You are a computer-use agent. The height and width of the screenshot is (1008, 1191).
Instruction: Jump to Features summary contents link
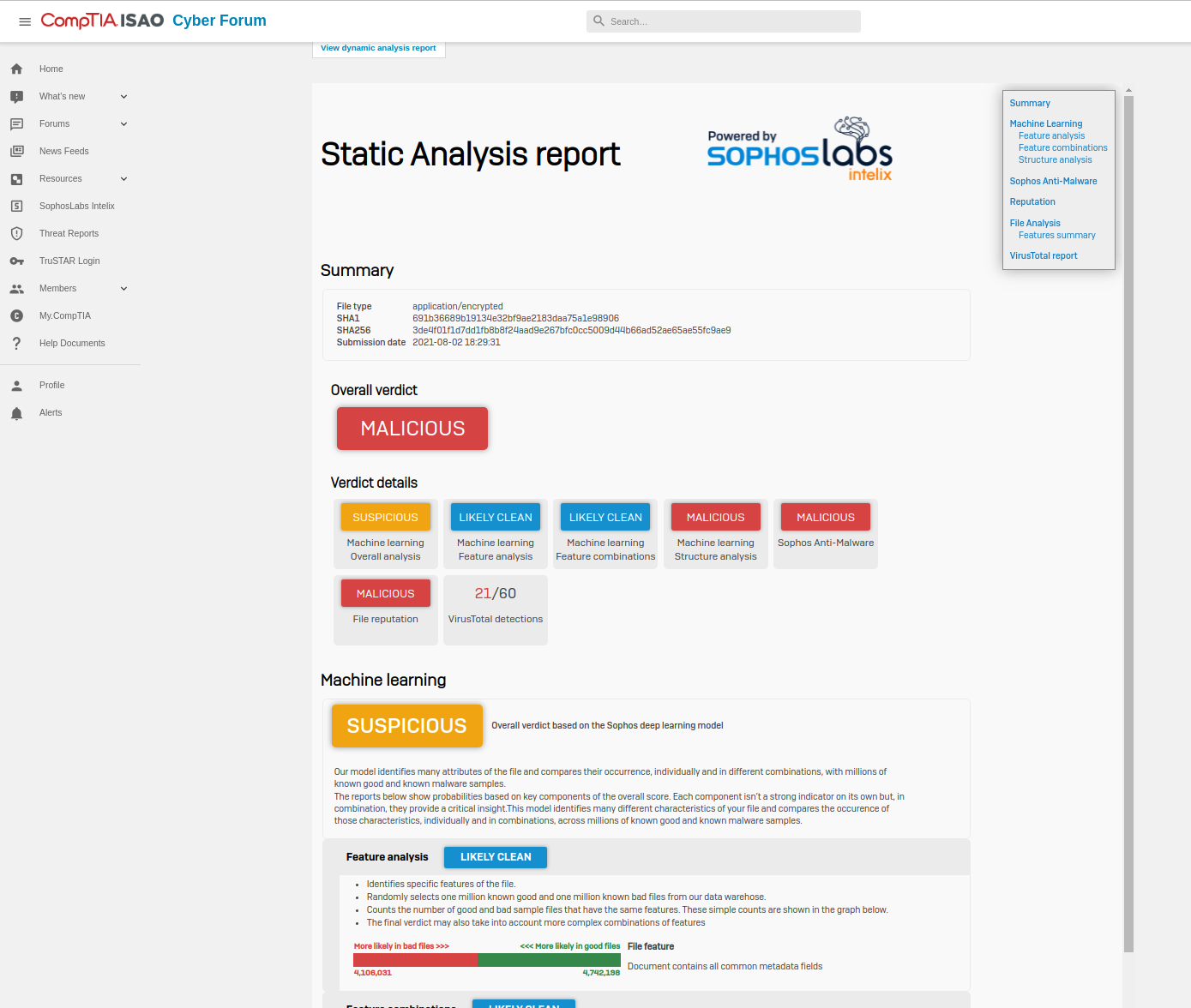[1057, 235]
